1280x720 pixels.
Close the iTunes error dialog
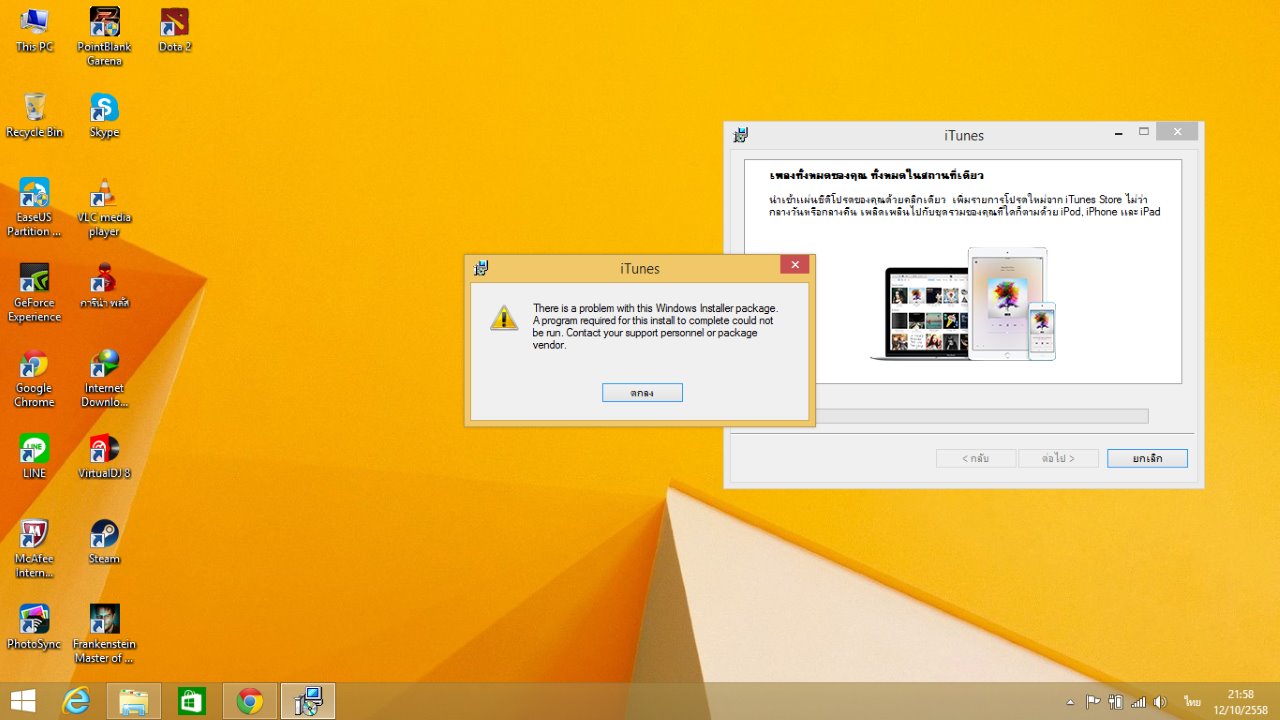click(x=794, y=265)
